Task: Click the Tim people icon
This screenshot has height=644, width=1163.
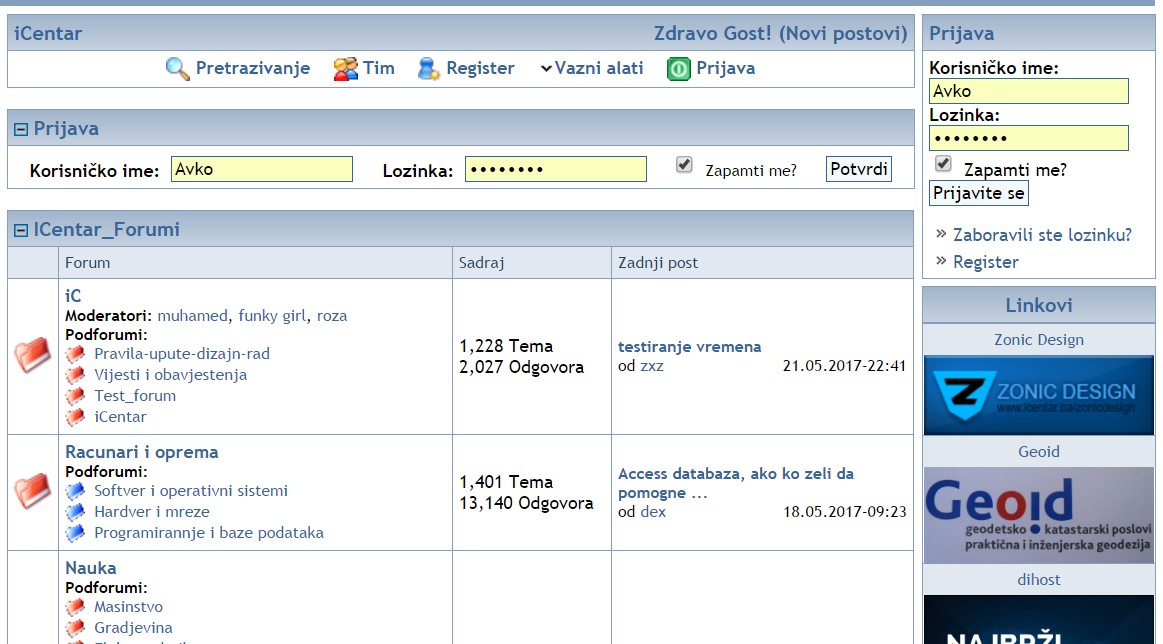Action: pyautogui.click(x=345, y=69)
